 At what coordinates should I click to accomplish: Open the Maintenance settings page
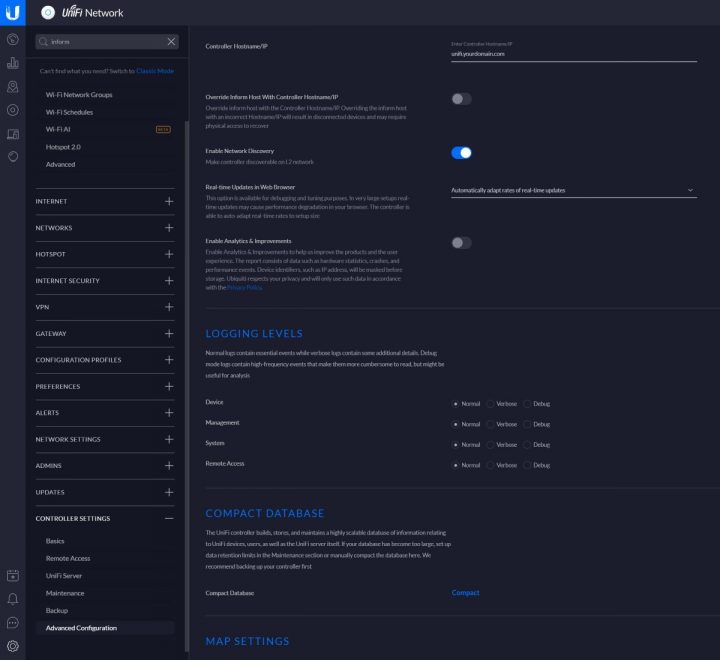[65, 593]
